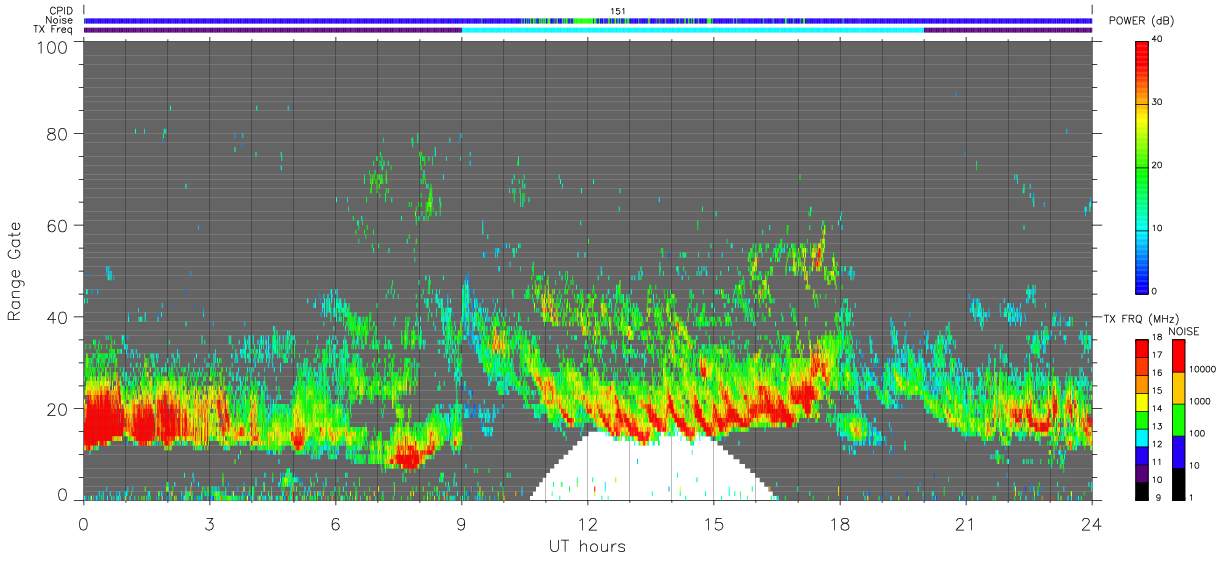1228x567 pixels.
Task: Click the 1000 label on the NOISE scale
Action: coord(1199,403)
